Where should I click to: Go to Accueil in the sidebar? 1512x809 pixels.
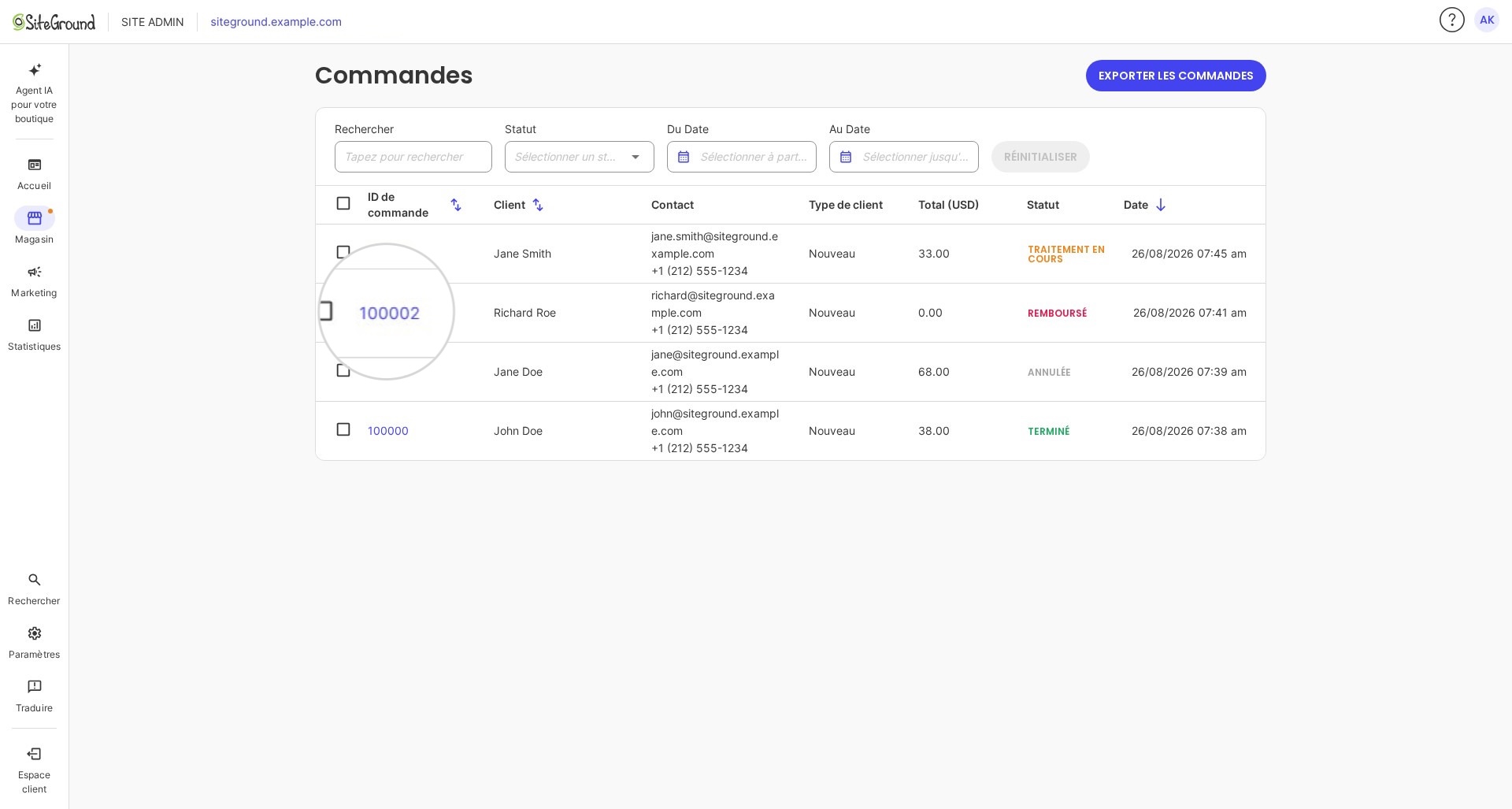tap(34, 174)
